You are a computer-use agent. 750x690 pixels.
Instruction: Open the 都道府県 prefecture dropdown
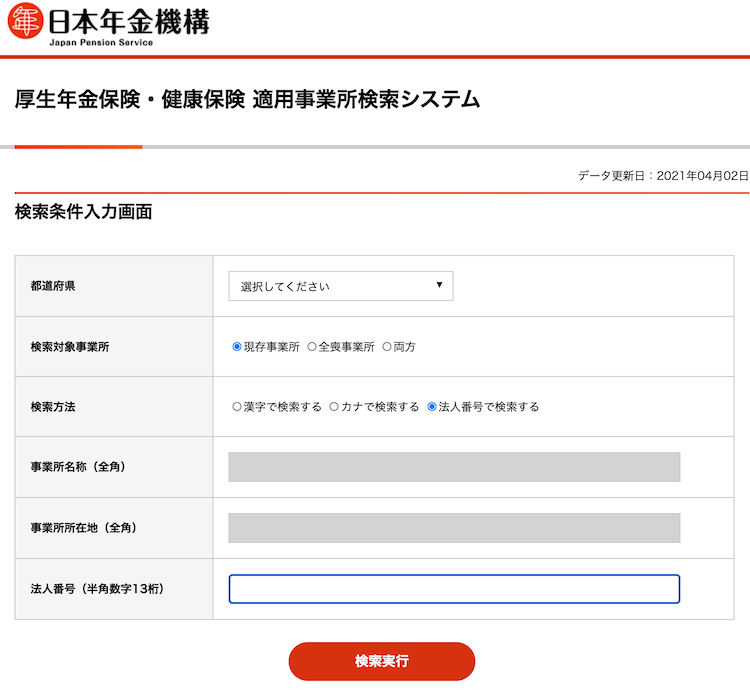coord(341,286)
